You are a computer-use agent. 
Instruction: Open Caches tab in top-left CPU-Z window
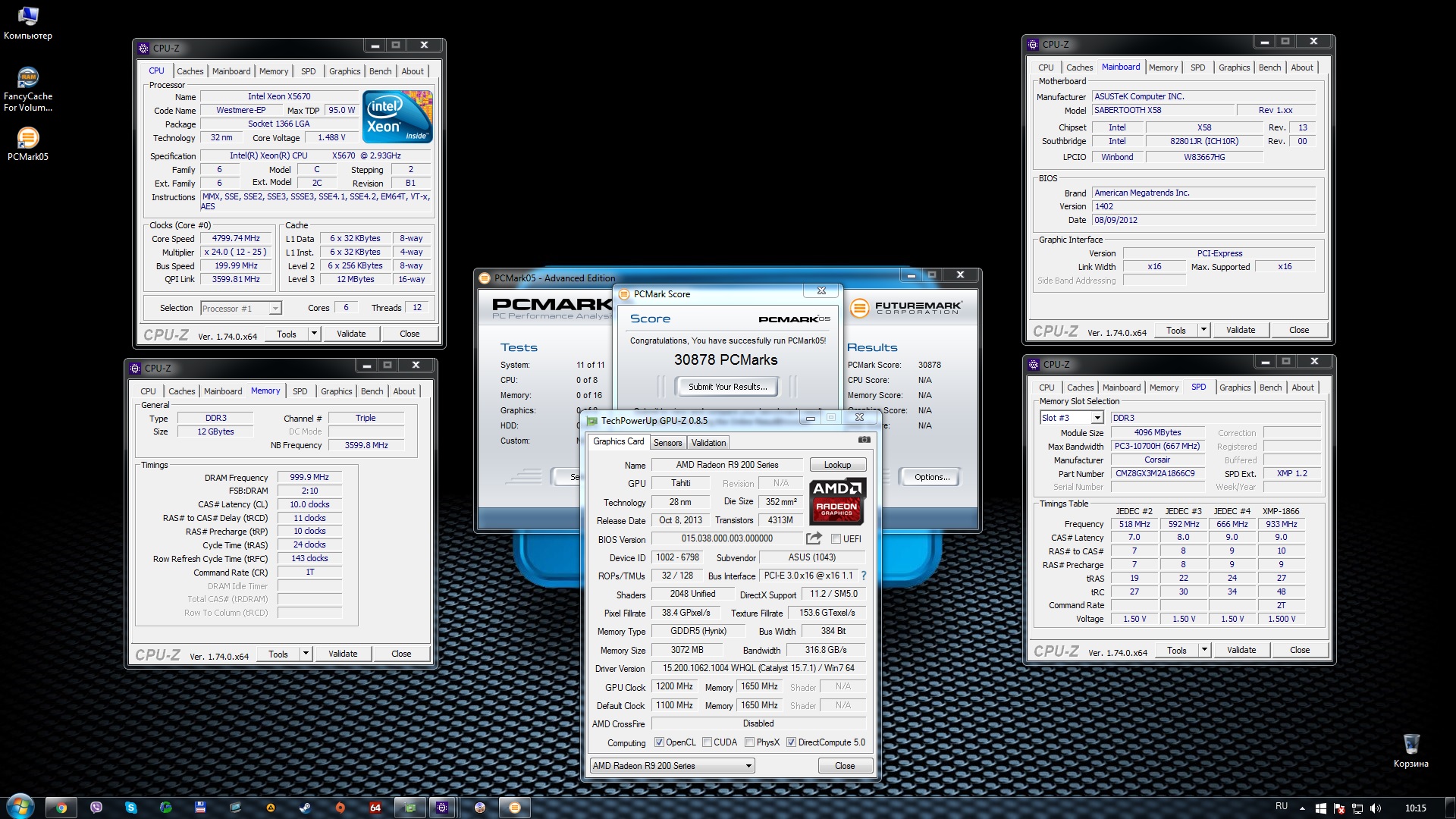coord(190,71)
